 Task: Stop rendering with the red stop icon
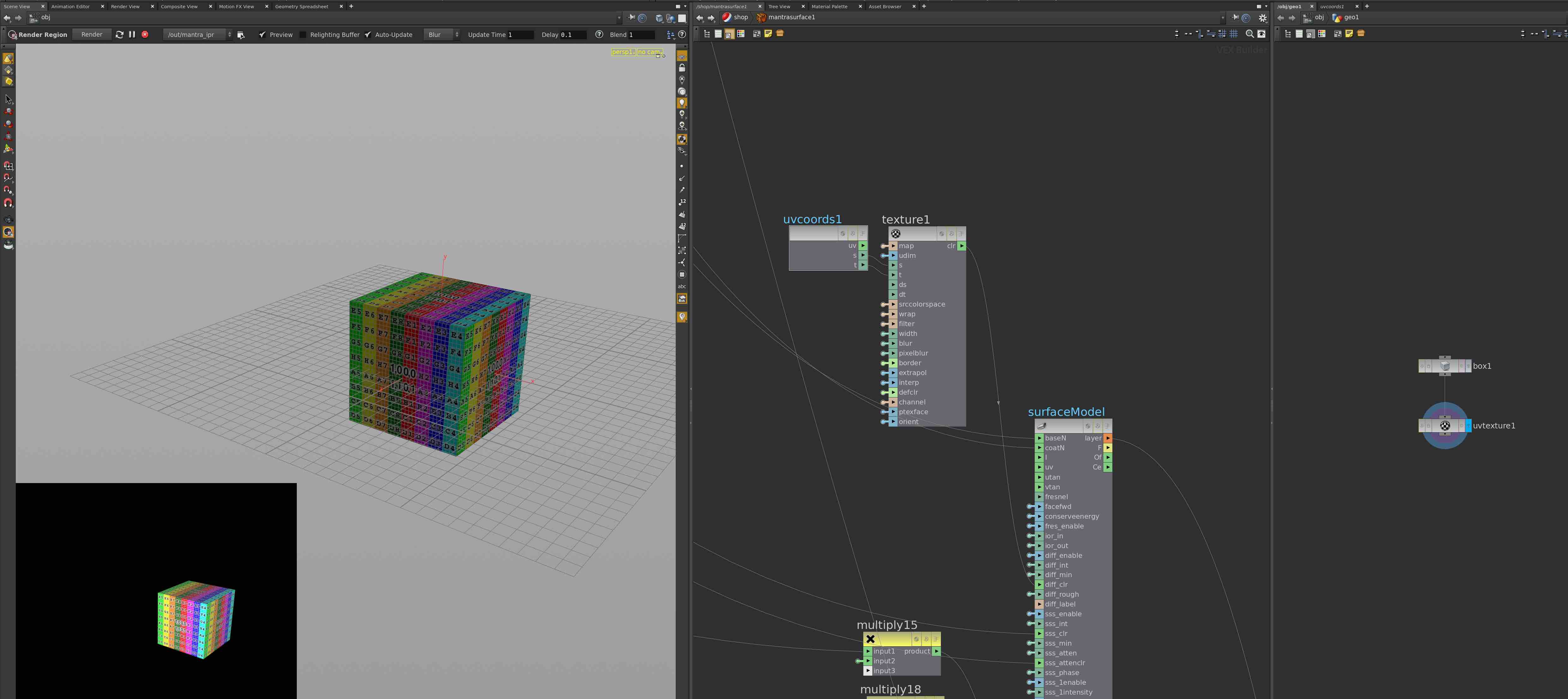tap(145, 35)
